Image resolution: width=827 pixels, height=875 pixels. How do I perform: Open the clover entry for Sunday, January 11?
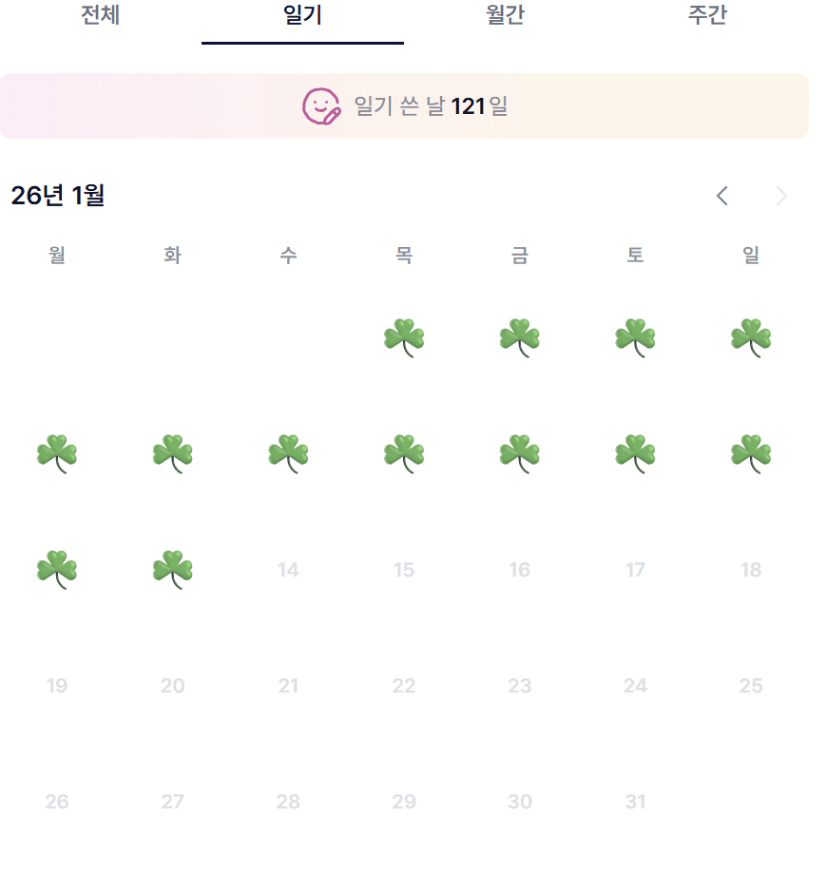pyautogui.click(x=751, y=453)
